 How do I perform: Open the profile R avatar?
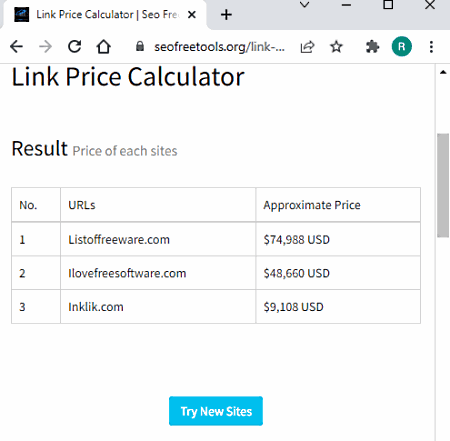point(402,46)
